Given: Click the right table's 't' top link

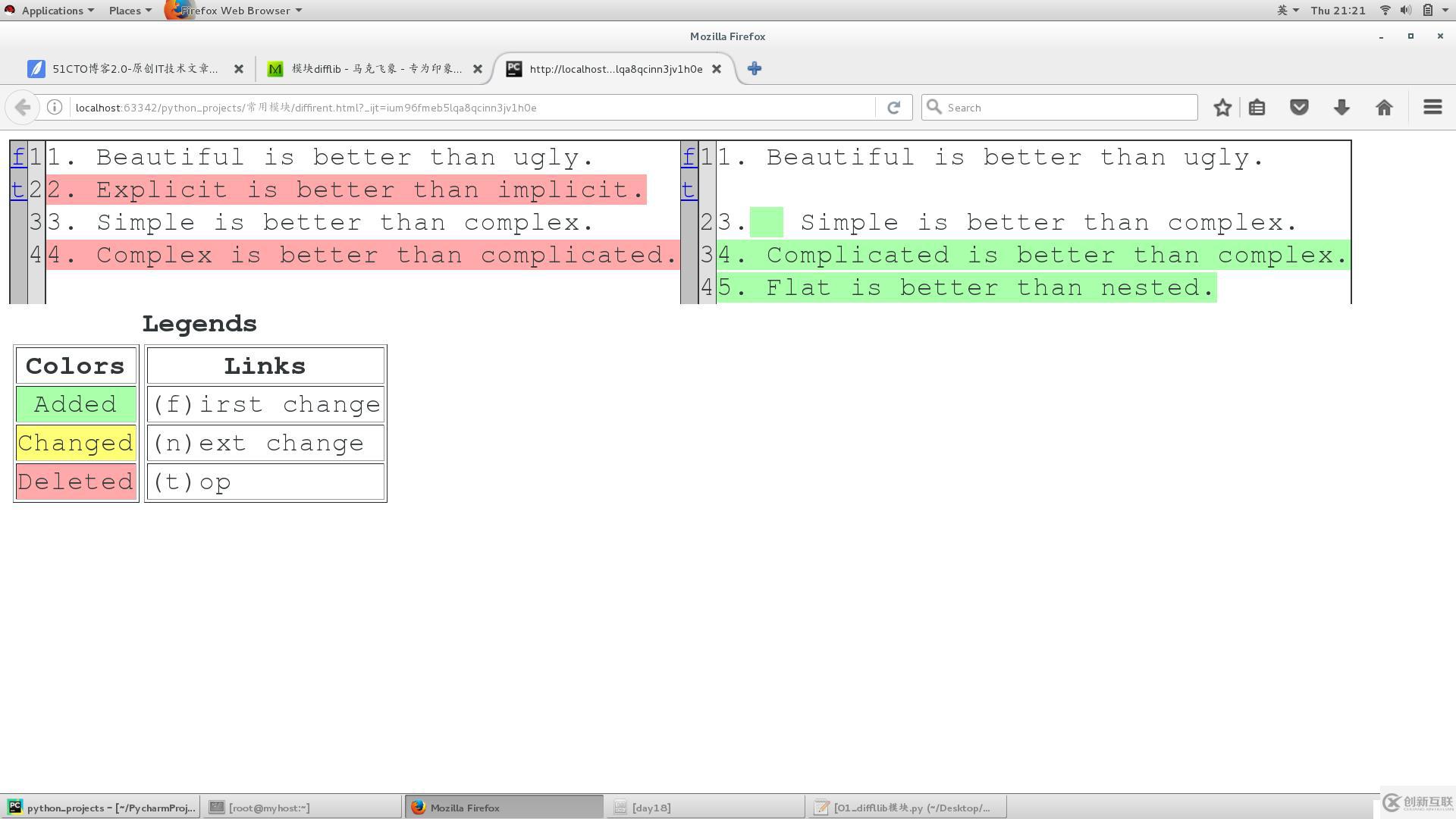Looking at the screenshot, I should pos(688,190).
